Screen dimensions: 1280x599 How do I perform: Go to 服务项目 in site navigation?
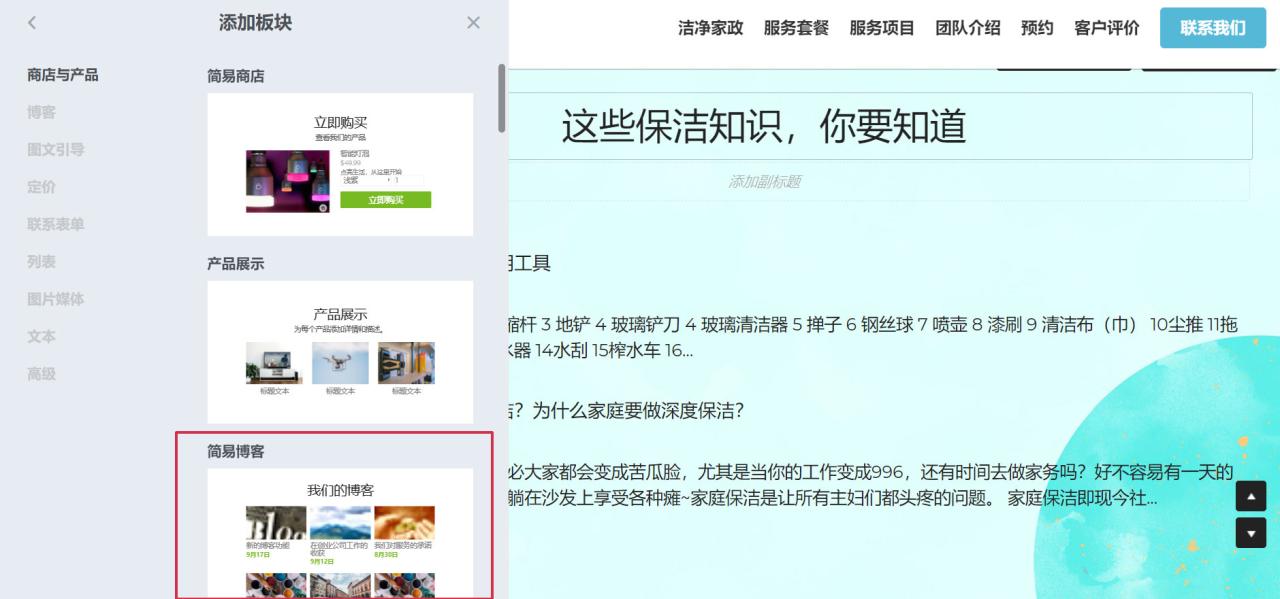coord(882,28)
